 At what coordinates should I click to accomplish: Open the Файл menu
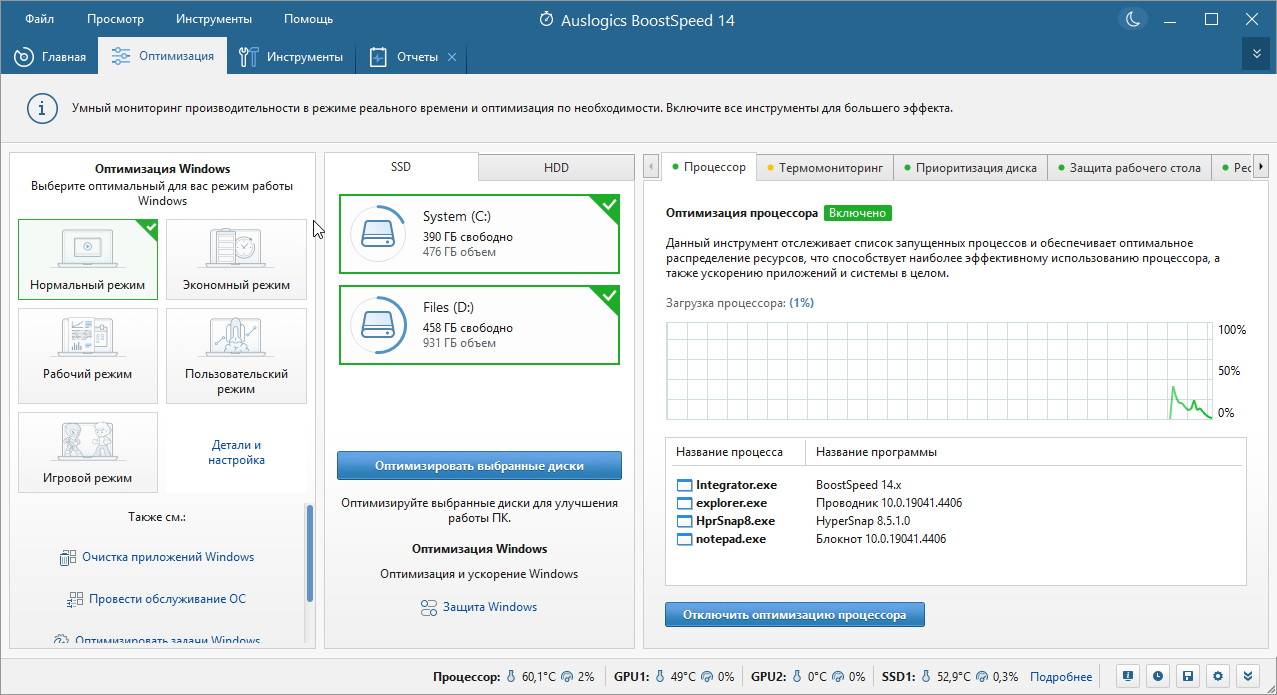click(x=40, y=19)
